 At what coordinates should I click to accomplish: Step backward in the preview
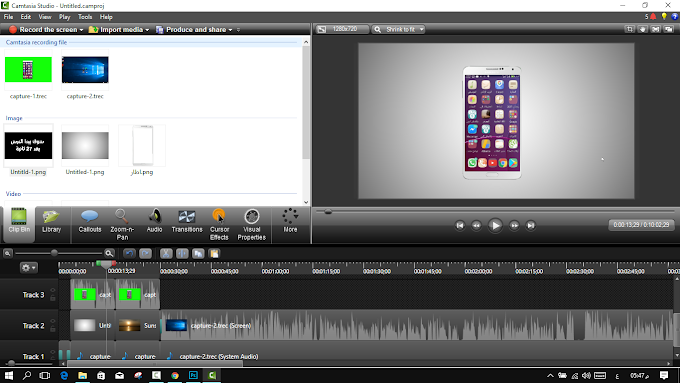(x=476, y=226)
